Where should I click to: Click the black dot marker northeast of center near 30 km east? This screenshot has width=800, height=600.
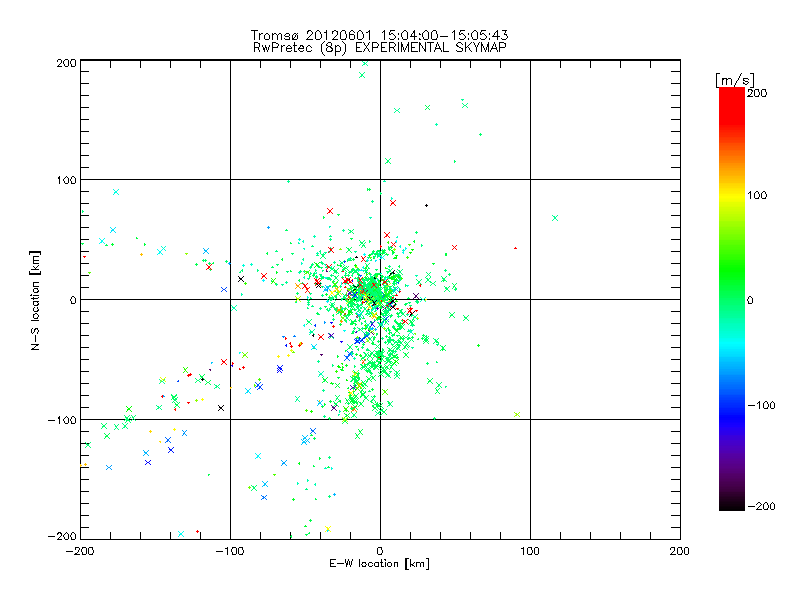(x=427, y=206)
